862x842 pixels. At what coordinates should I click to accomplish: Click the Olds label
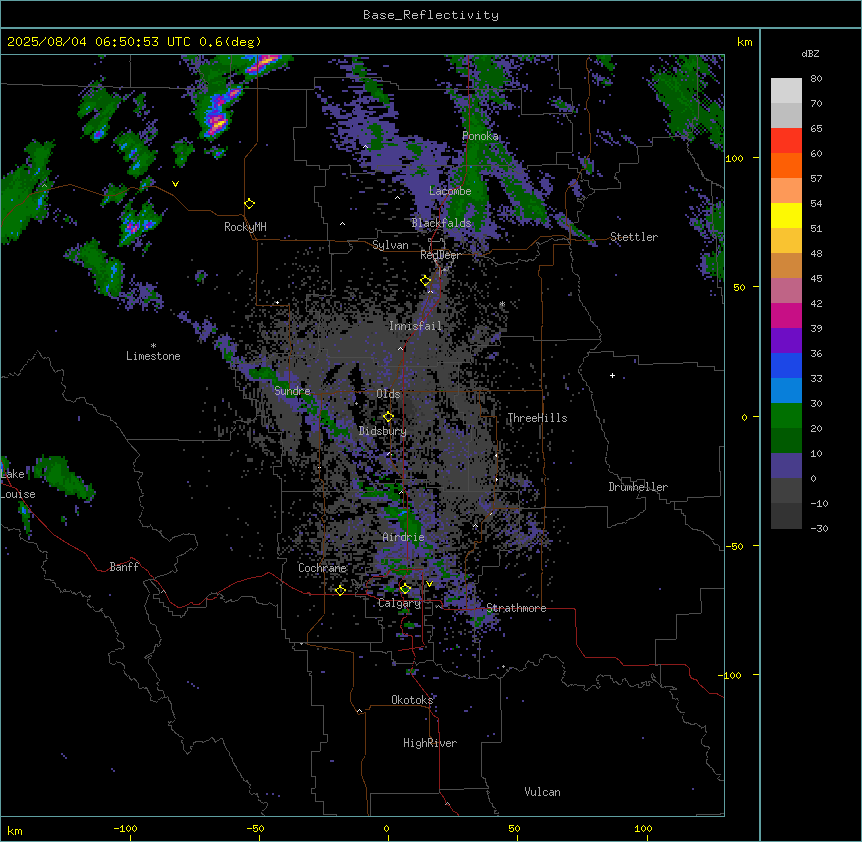[x=388, y=394]
